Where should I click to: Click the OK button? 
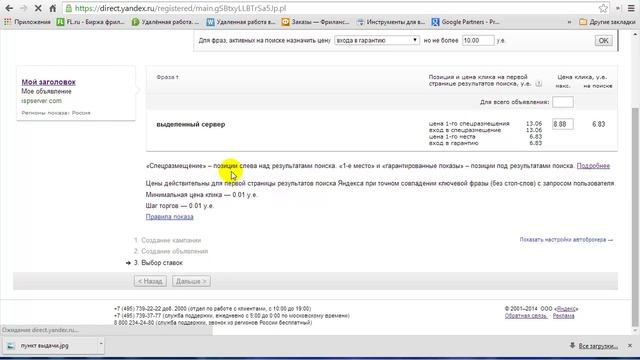[603, 40]
